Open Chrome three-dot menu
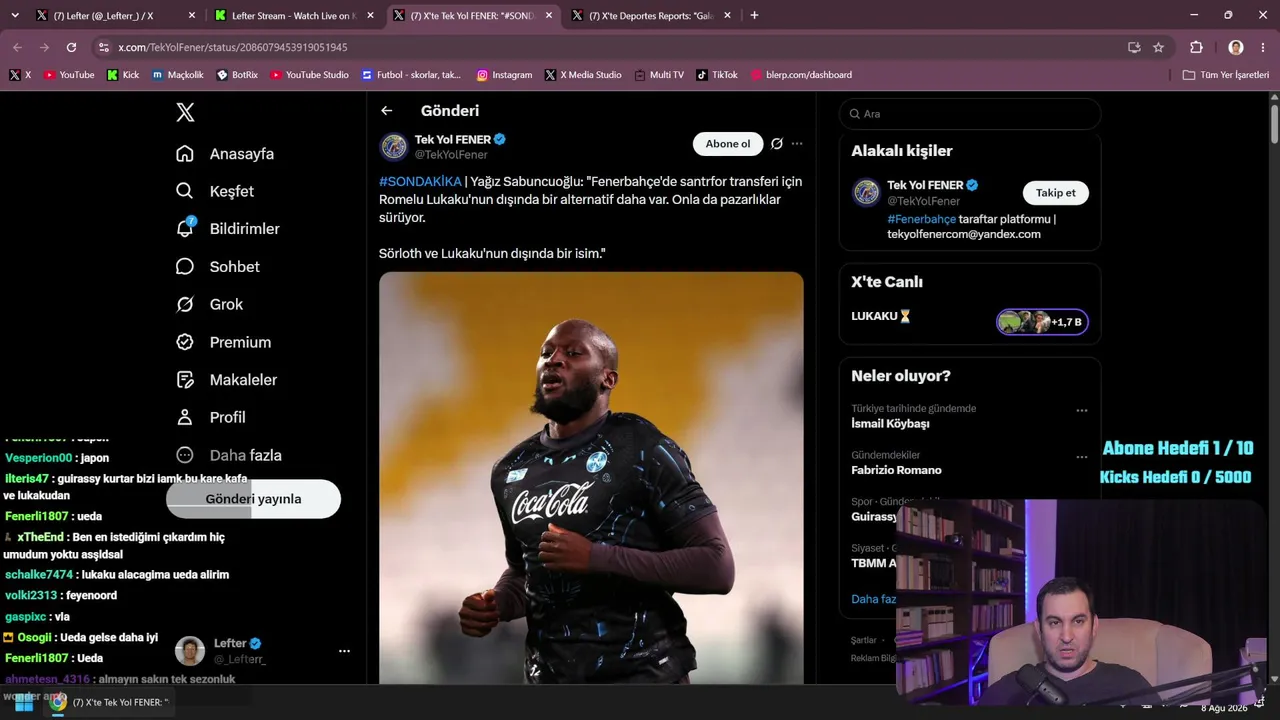 pos(1262,47)
